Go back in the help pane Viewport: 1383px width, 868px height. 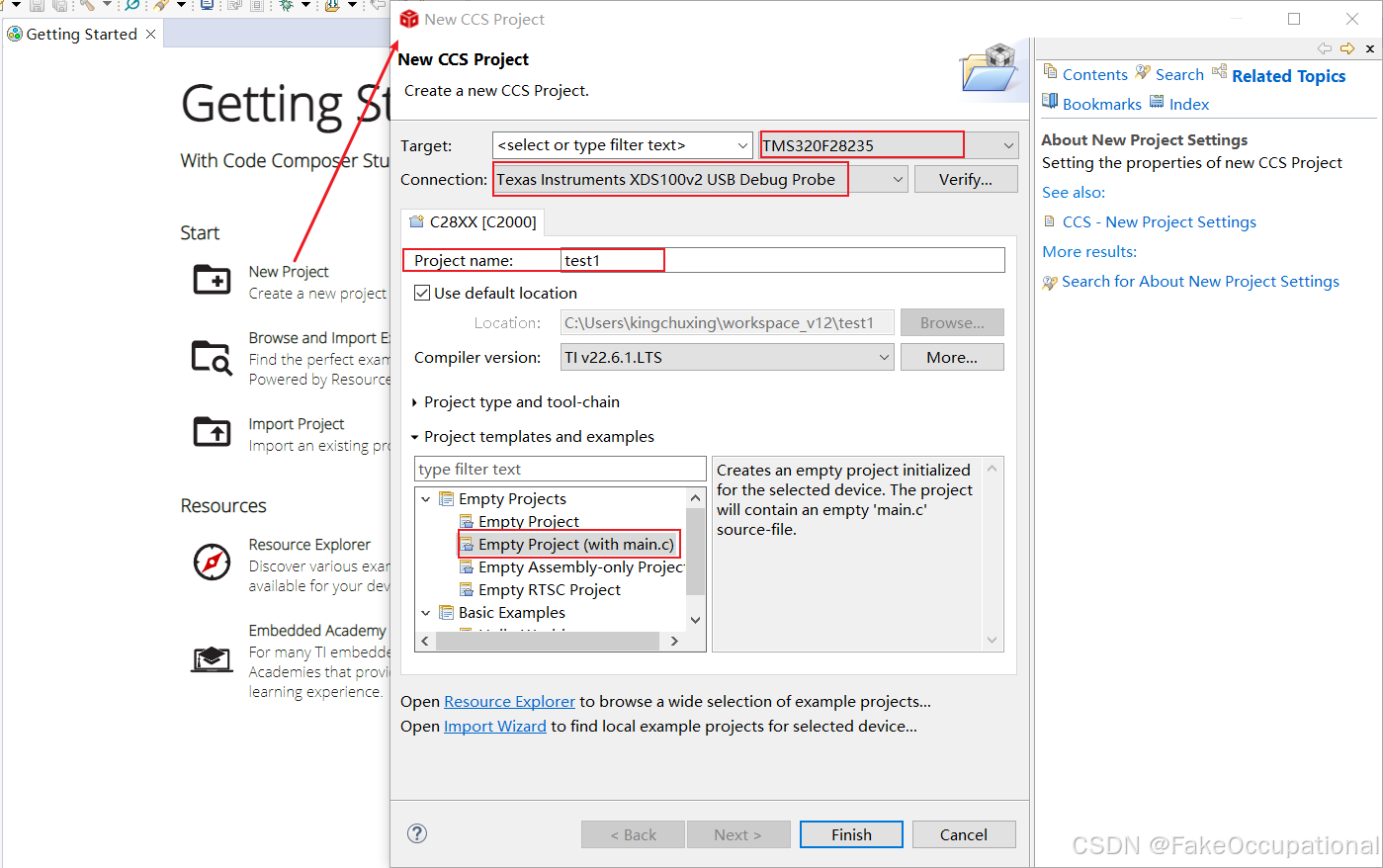[x=1325, y=48]
